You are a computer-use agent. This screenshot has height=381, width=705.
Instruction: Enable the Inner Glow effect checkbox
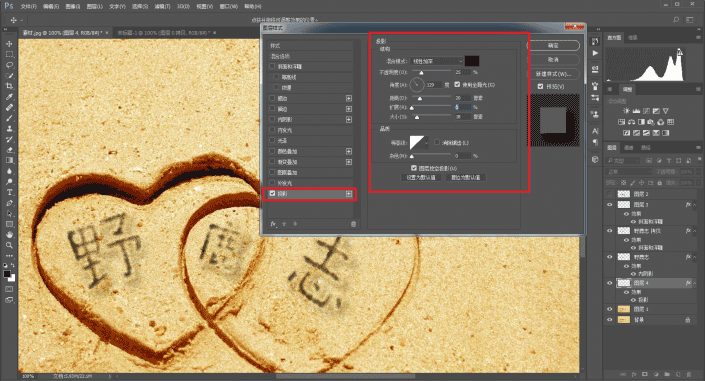click(272, 130)
